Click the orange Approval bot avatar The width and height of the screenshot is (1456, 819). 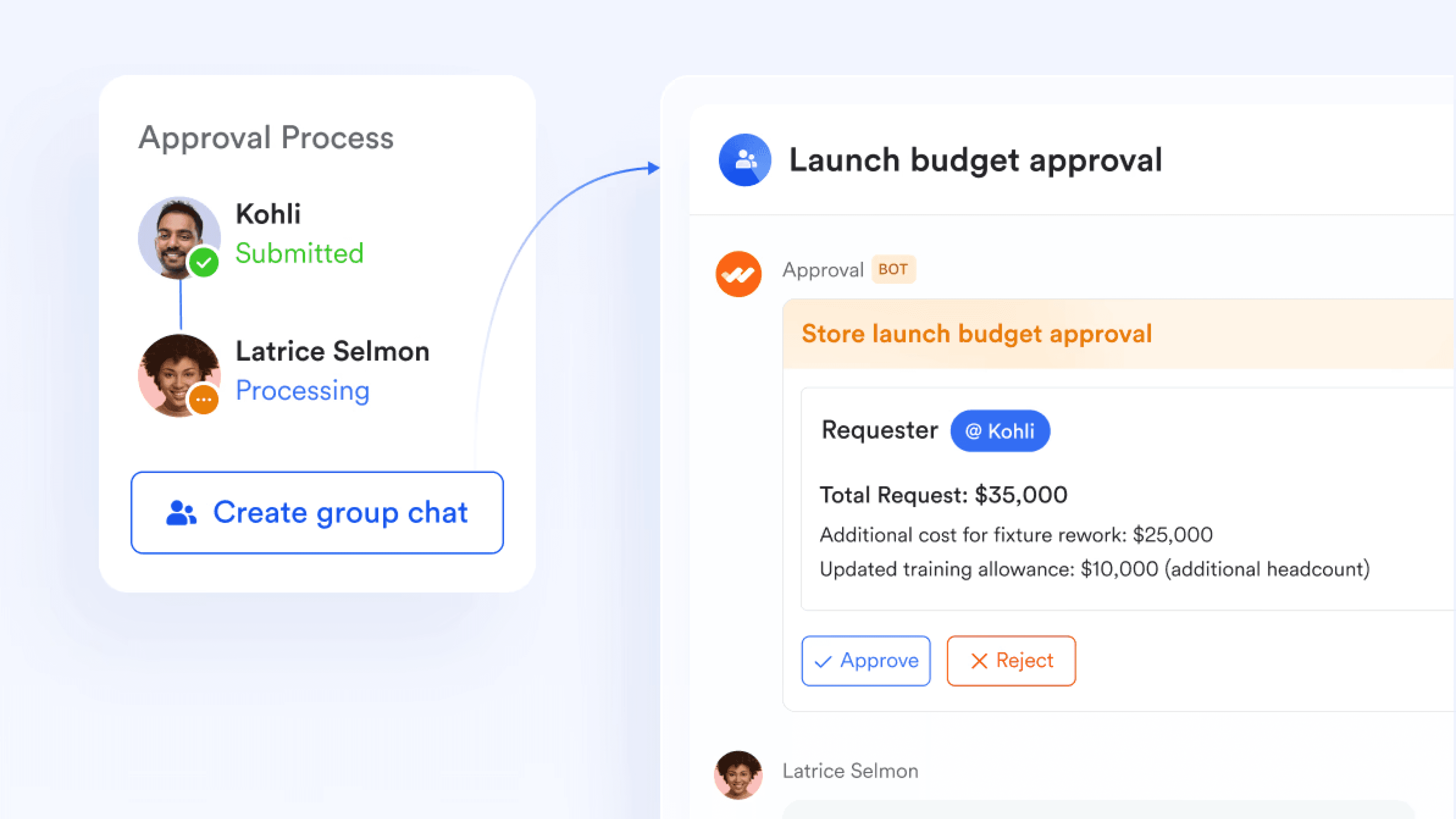point(738,274)
